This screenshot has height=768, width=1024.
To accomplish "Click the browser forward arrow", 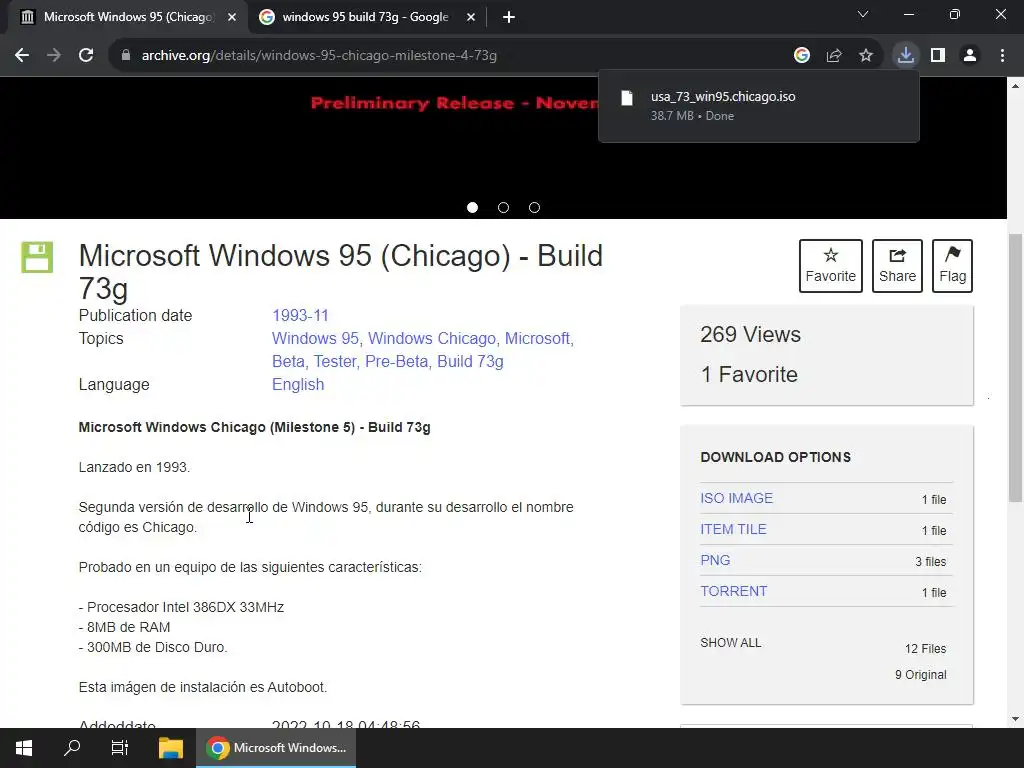I will (x=54, y=56).
